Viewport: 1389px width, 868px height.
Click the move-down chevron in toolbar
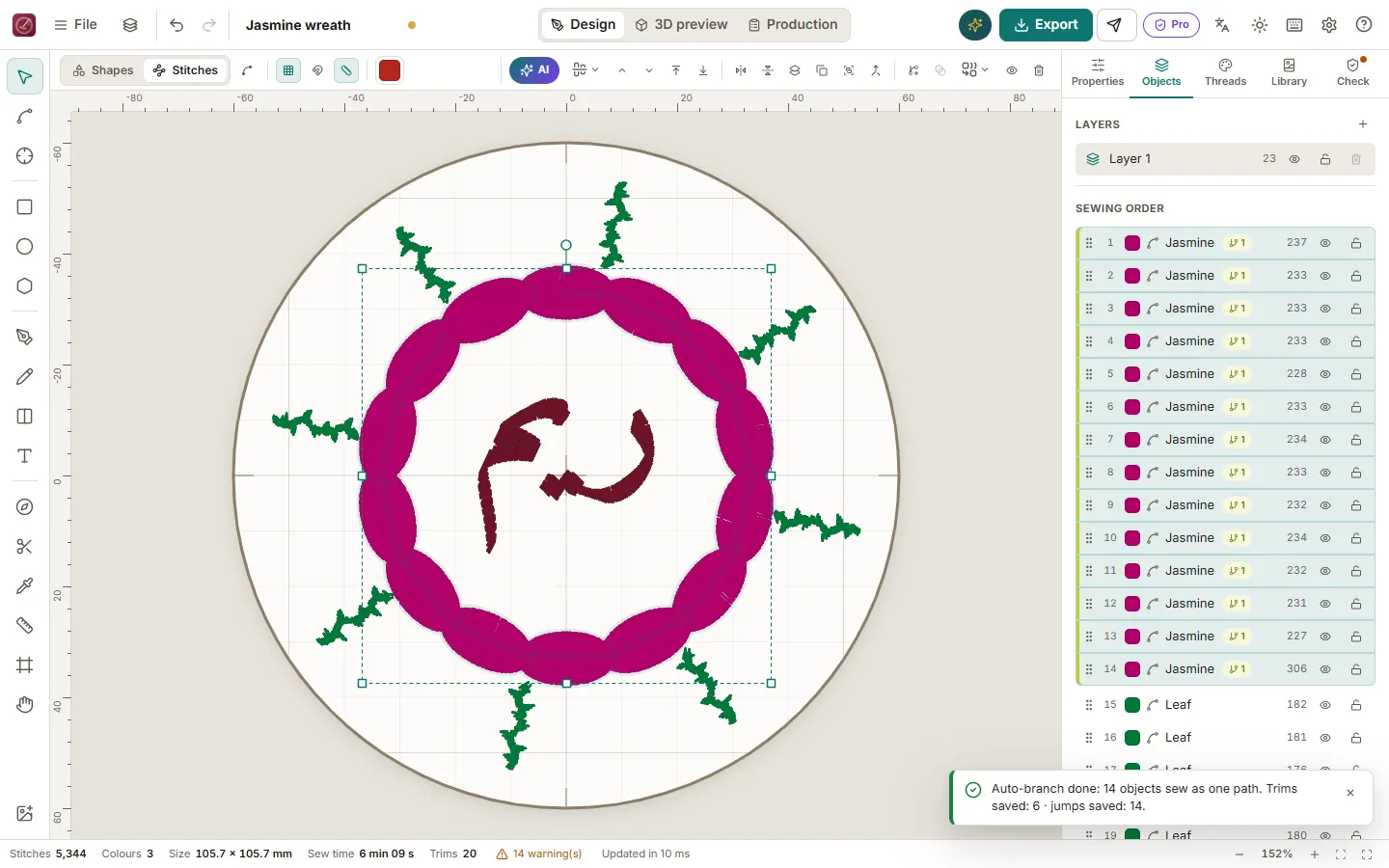(649, 70)
